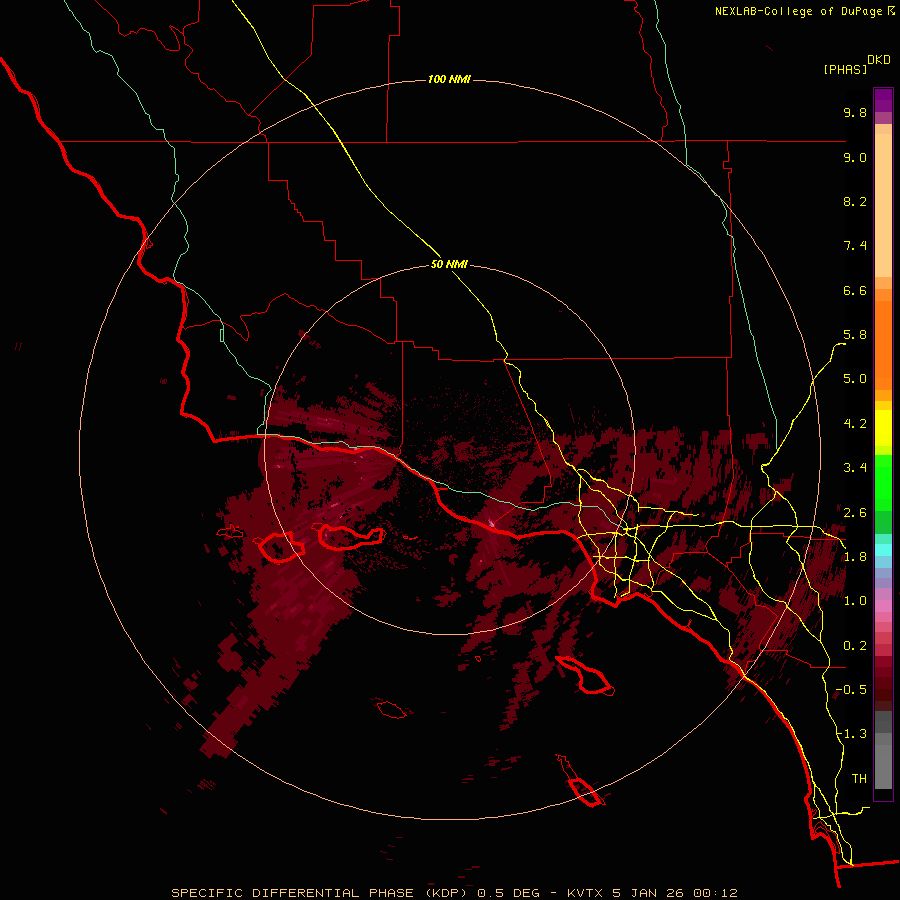The height and width of the screenshot is (900, 900).
Task: Select the -0.5 scale value
Action: [851, 690]
